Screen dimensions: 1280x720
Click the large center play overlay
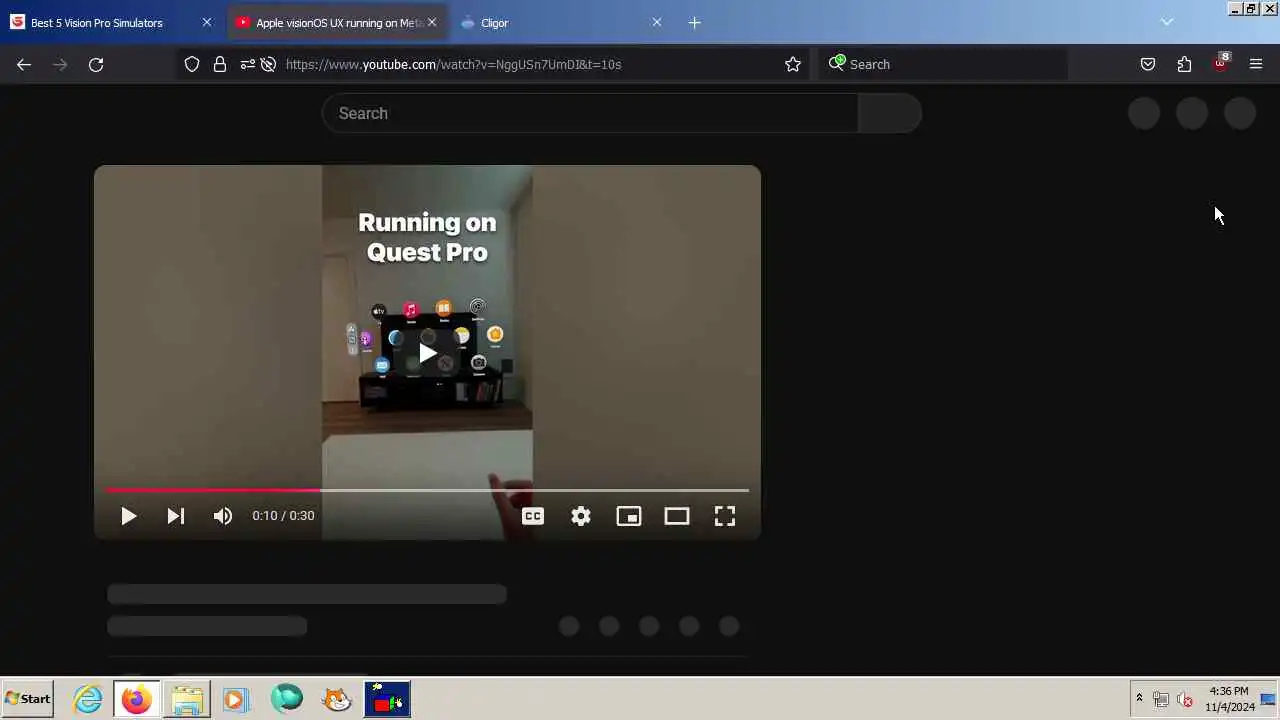tap(427, 353)
